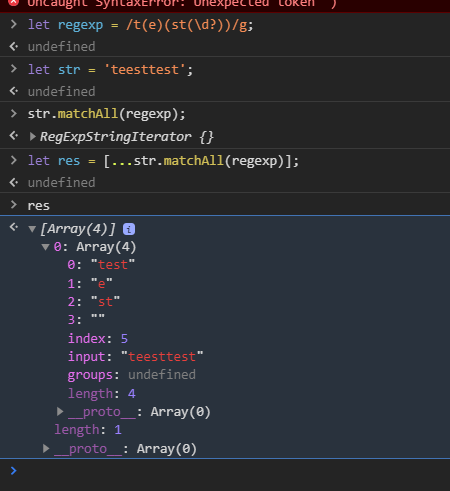Click the "test" match value
Viewport: 450px width, 491px height.
113,265
